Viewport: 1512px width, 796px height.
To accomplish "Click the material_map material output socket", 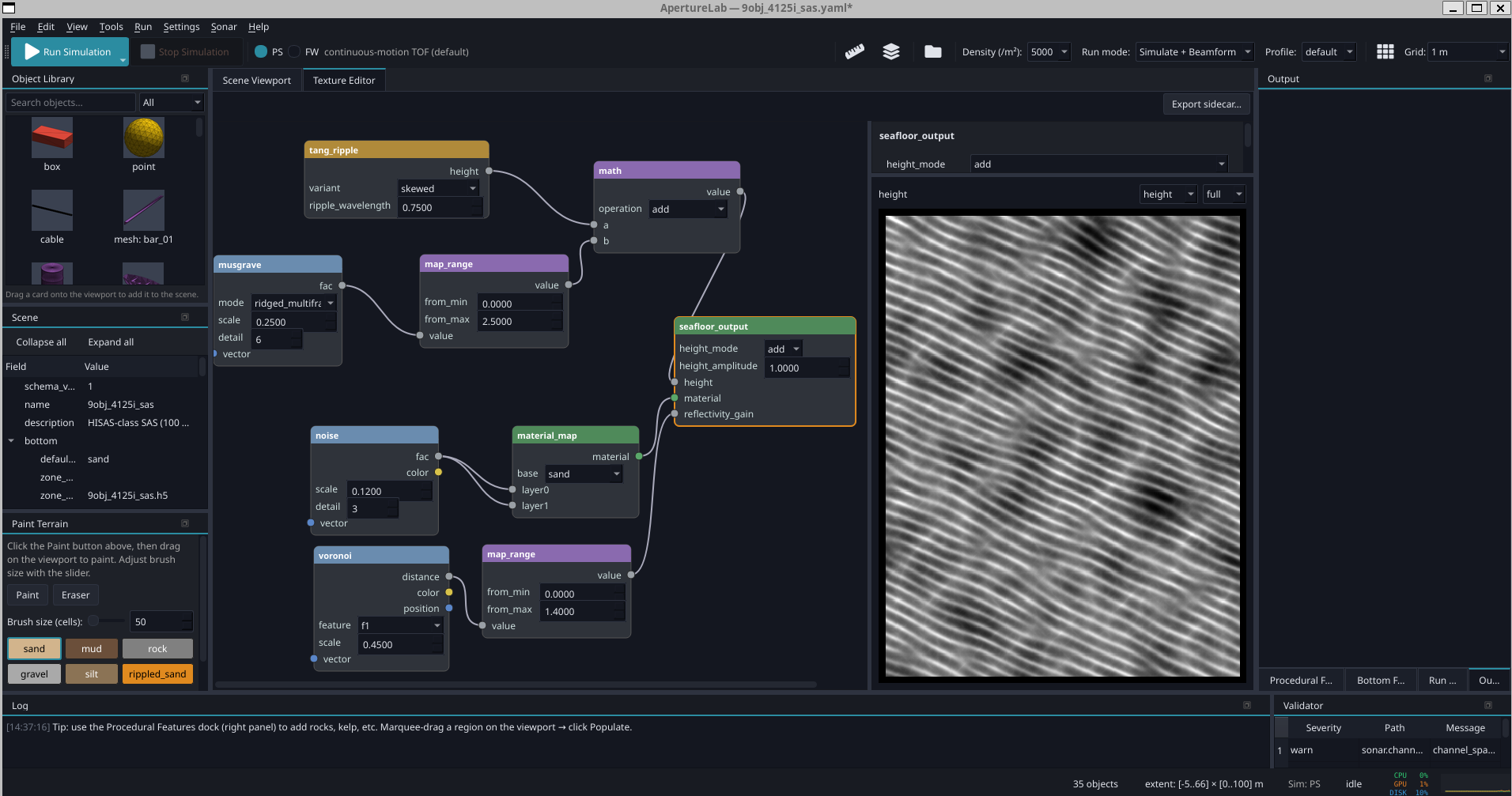I will (x=639, y=456).
